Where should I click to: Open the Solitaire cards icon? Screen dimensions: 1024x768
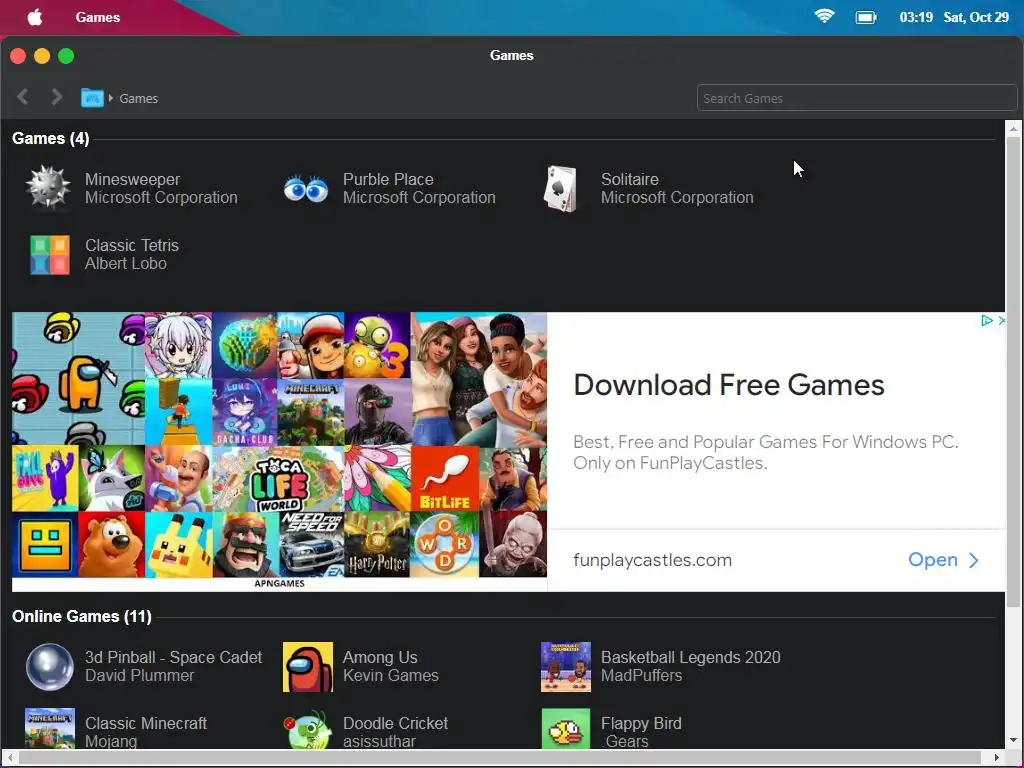tap(561, 189)
